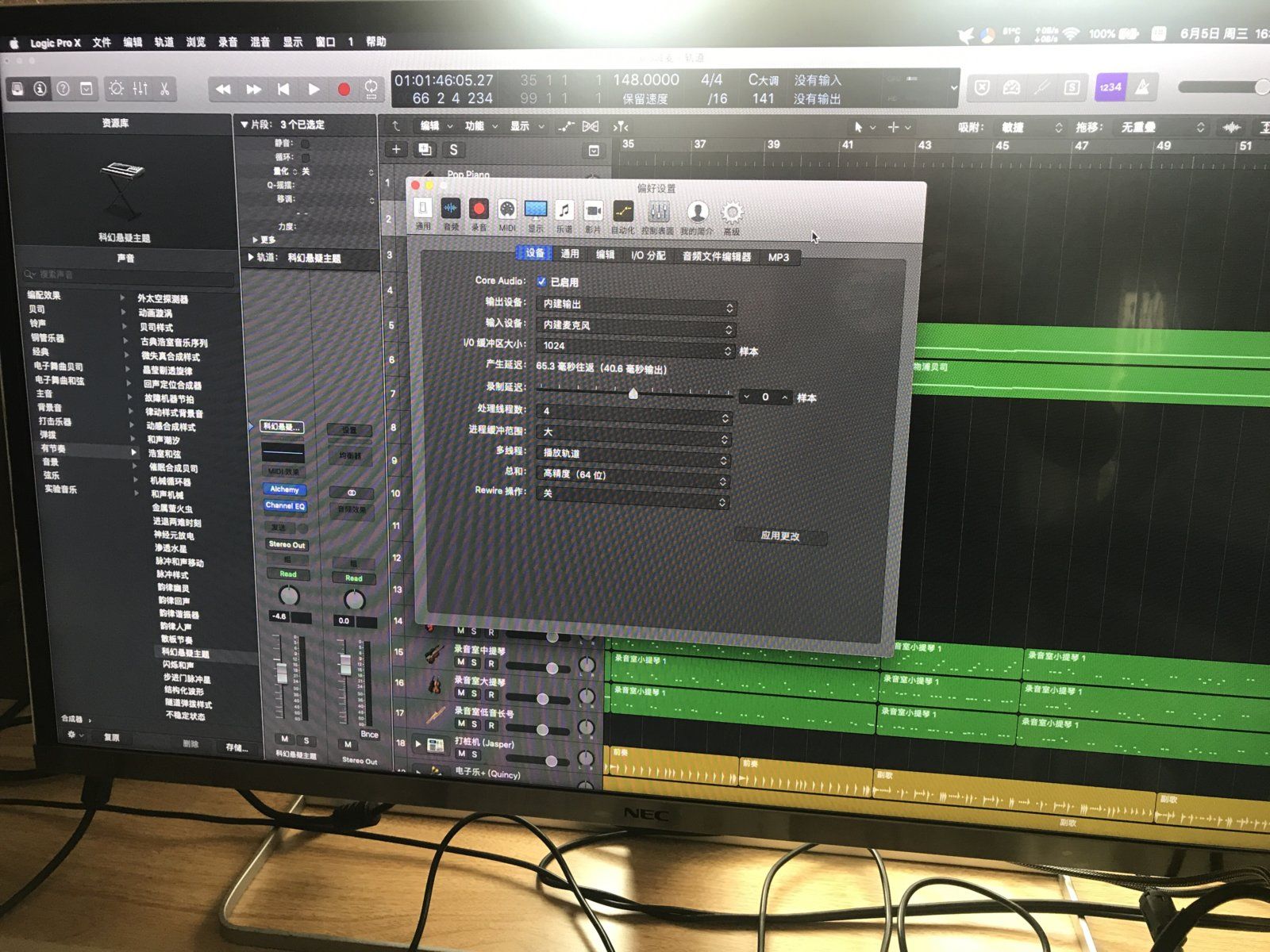Screen dimensions: 1270x952
Task: Toggle the Core Audio 已启用 checkbox
Action: pos(541,282)
